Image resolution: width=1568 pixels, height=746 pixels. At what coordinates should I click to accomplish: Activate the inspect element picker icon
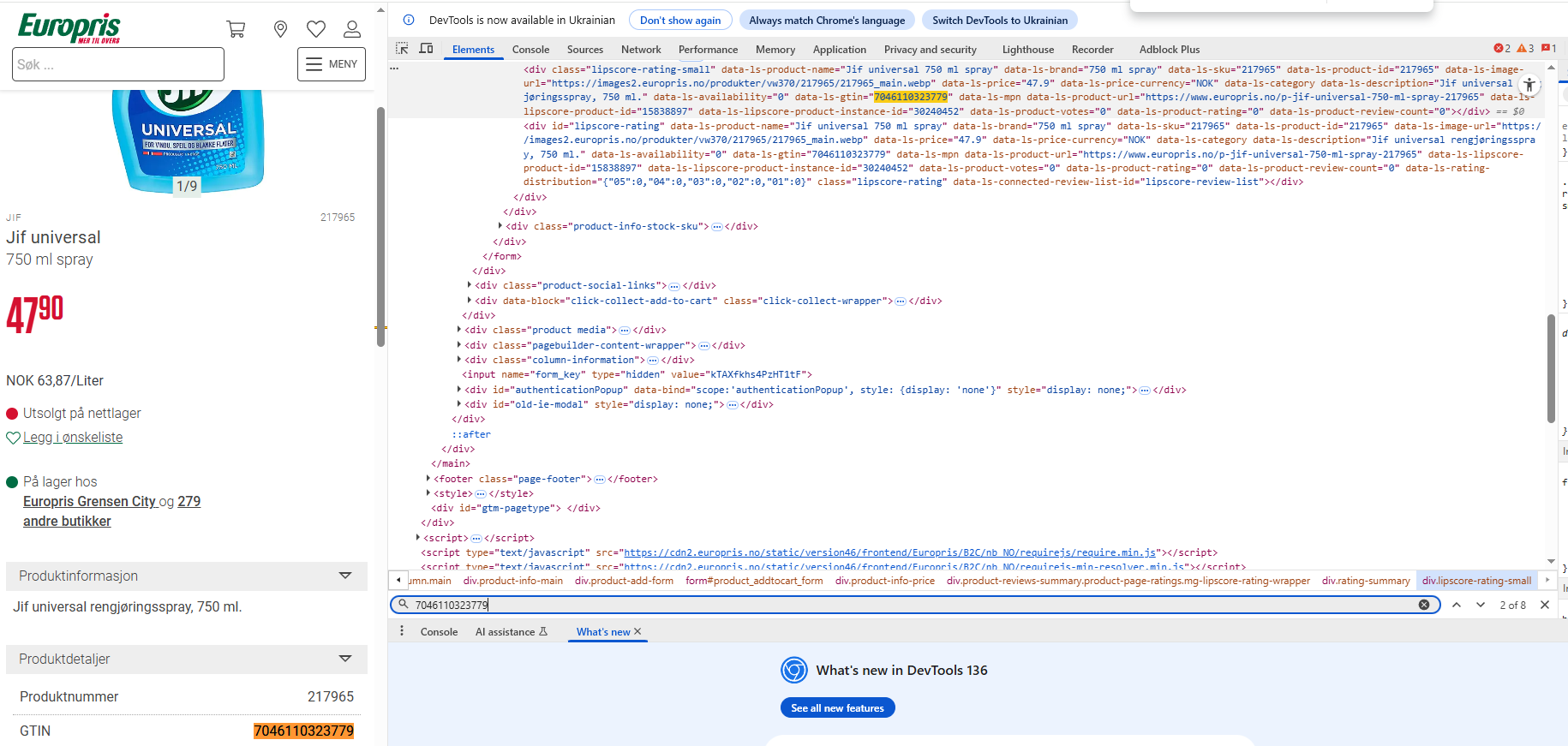click(x=402, y=49)
